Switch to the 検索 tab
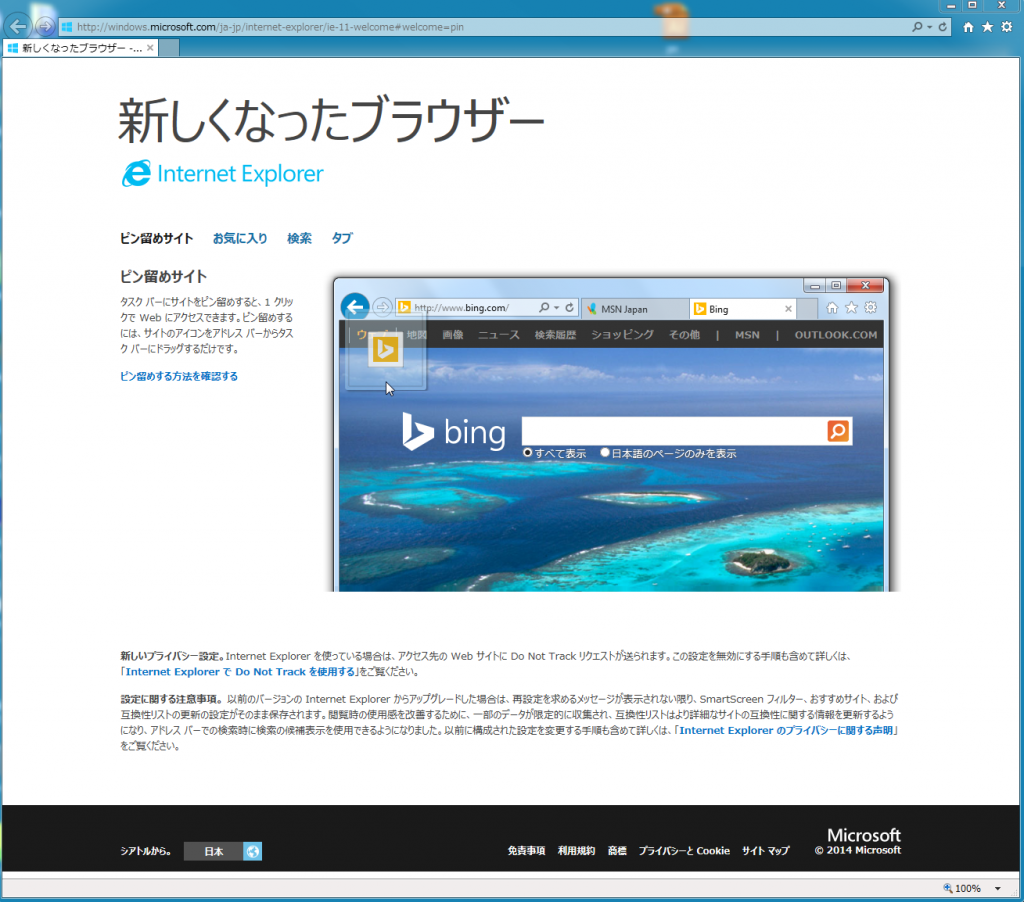 coord(299,238)
